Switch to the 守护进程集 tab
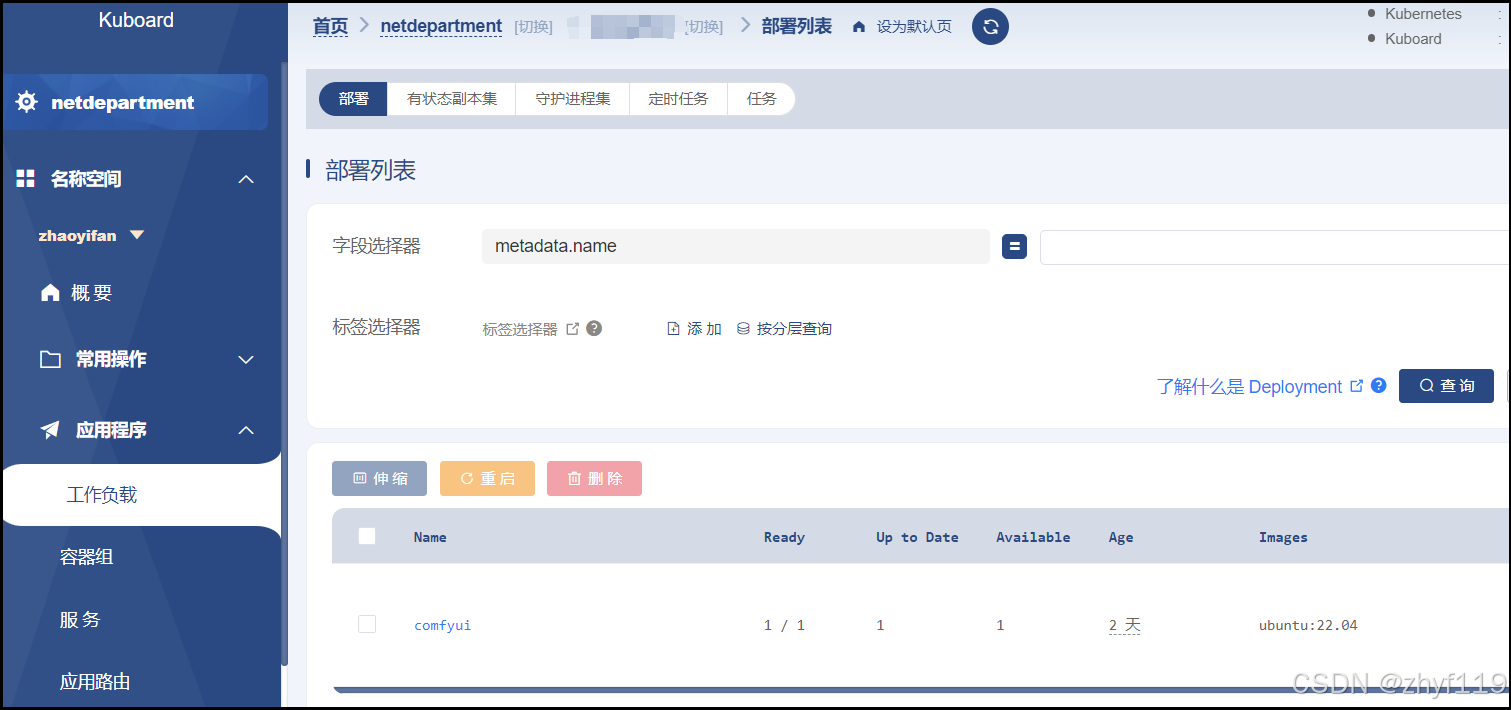The height and width of the screenshot is (710, 1511). coord(573,99)
